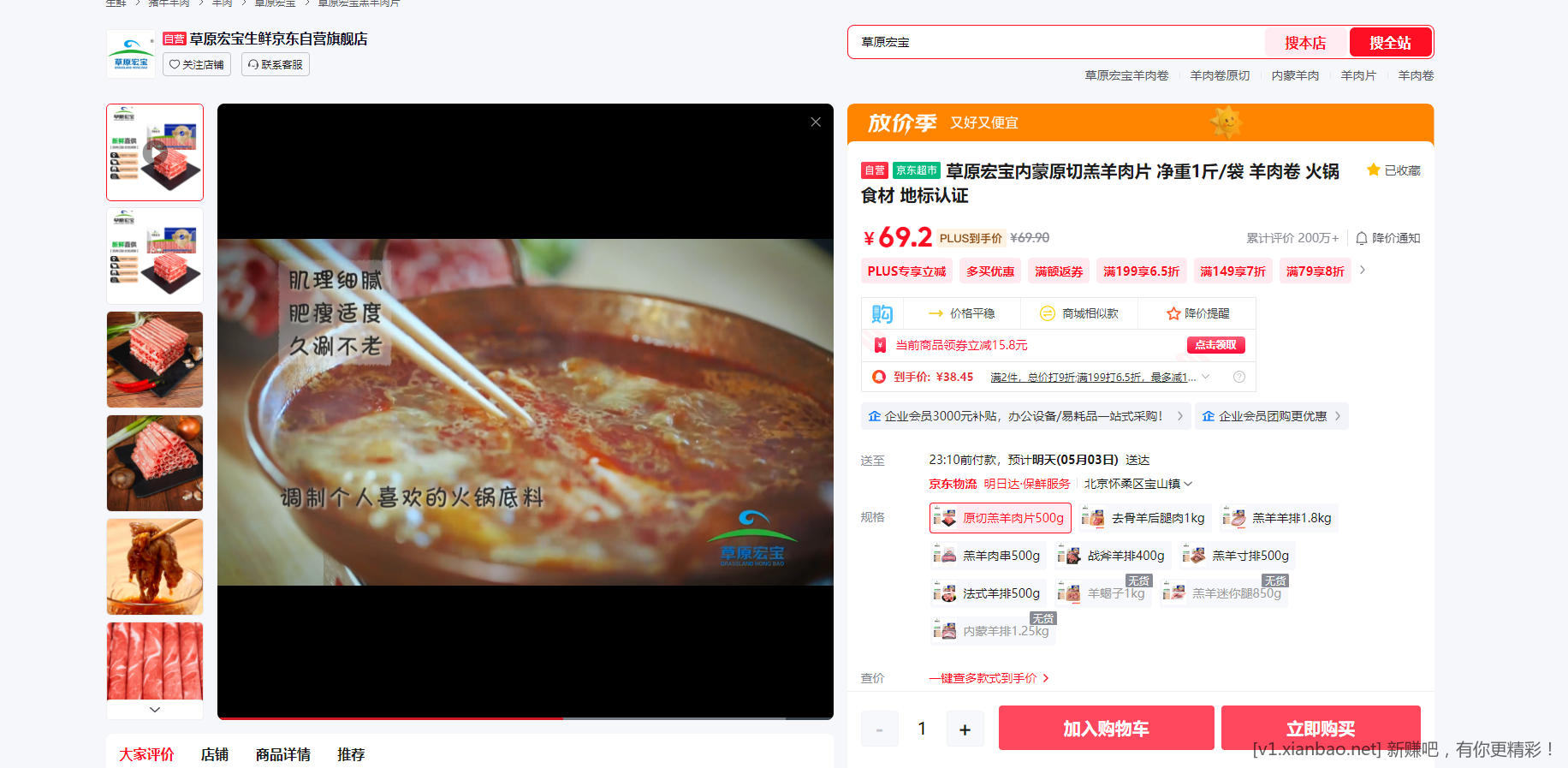This screenshot has width=1568, height=768.
Task: Open the 放价季 promotion banner
Action: [x=1140, y=123]
